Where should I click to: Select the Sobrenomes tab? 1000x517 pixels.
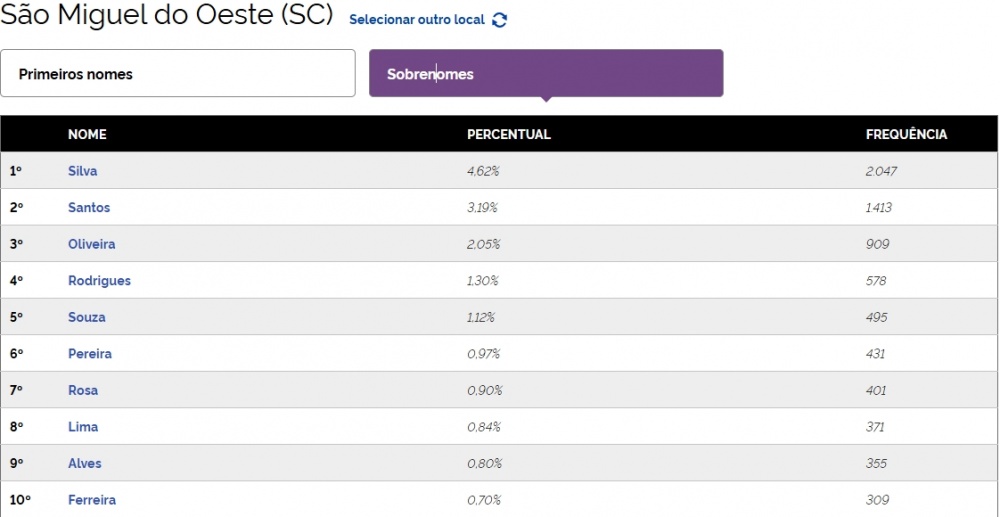click(546, 74)
